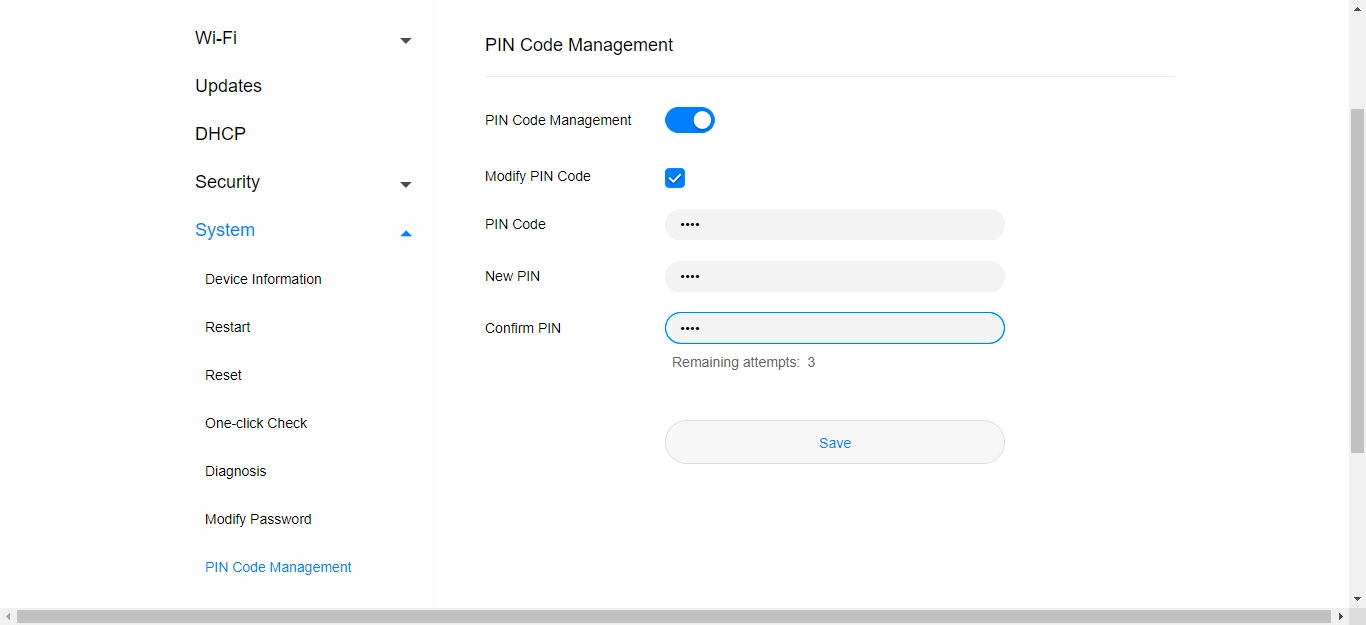Open One-click Check
This screenshot has height=625, width=1366.
pyautogui.click(x=256, y=423)
